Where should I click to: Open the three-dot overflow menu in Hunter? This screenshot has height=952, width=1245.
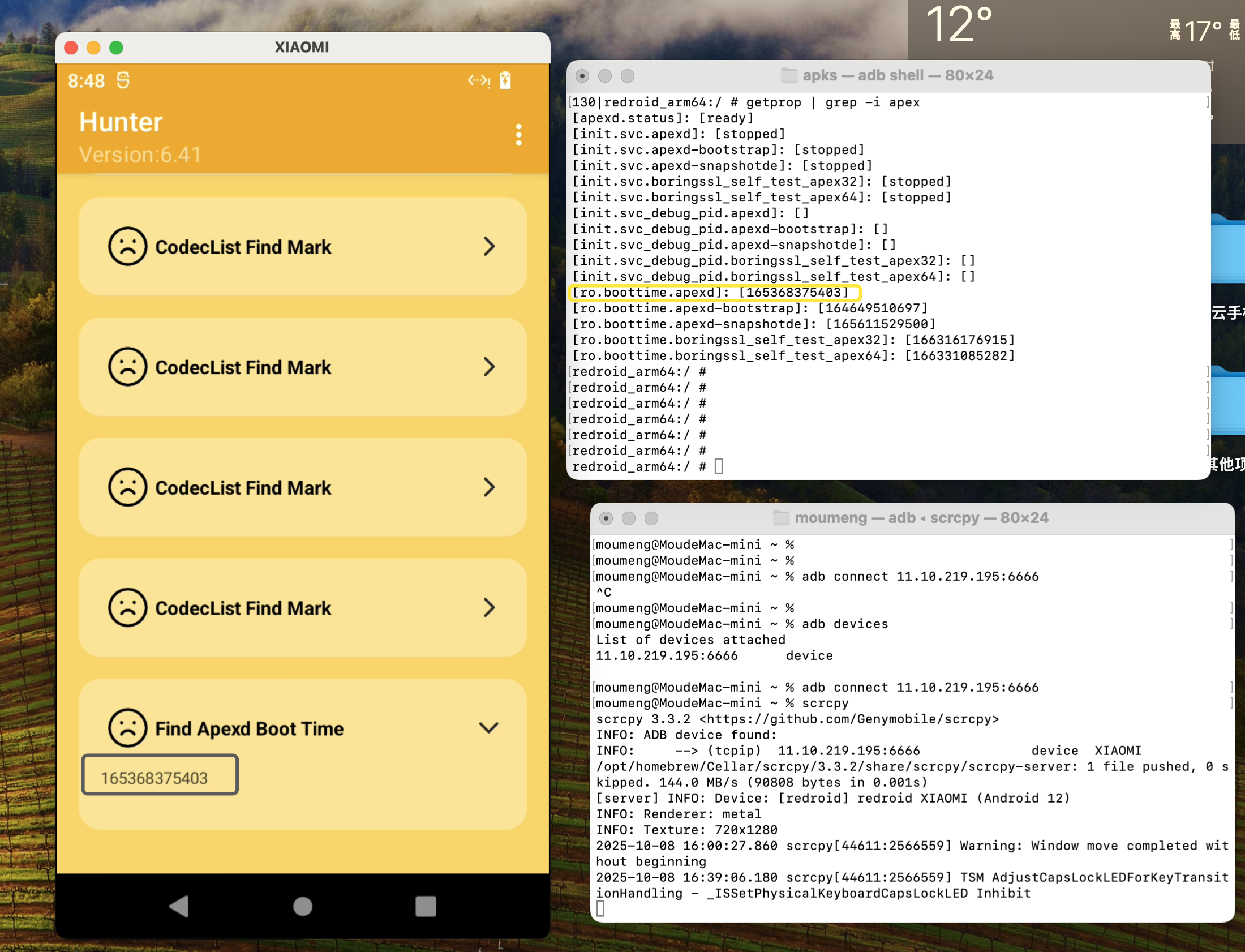518,135
